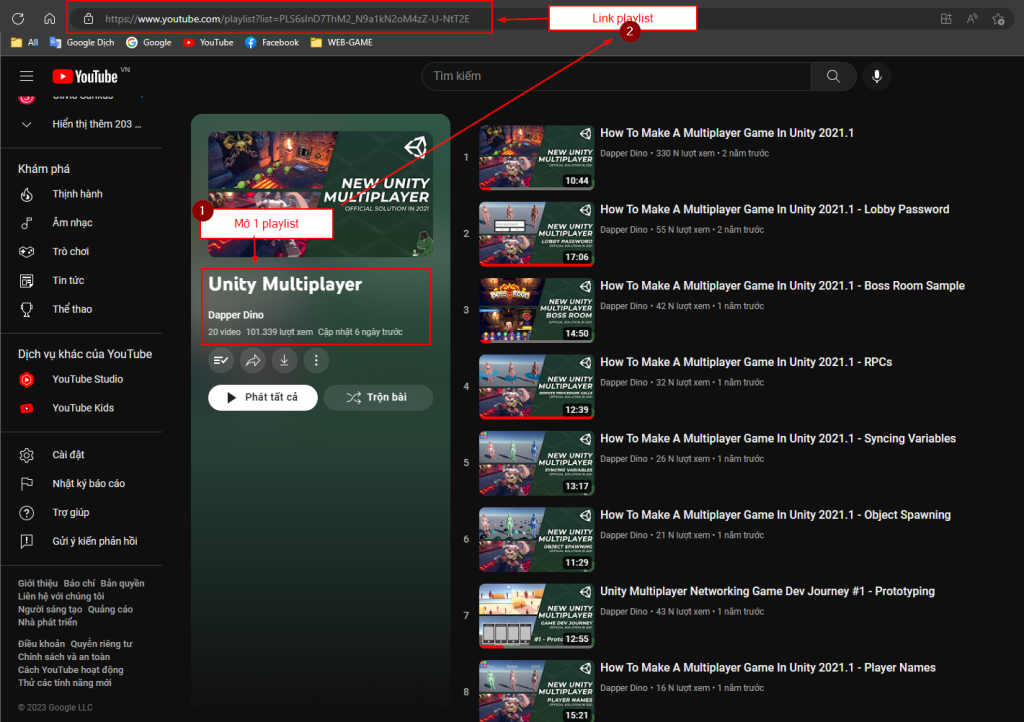The image size is (1024, 722).
Task: Open the Lobby Password video thumbnail
Action: (536, 234)
